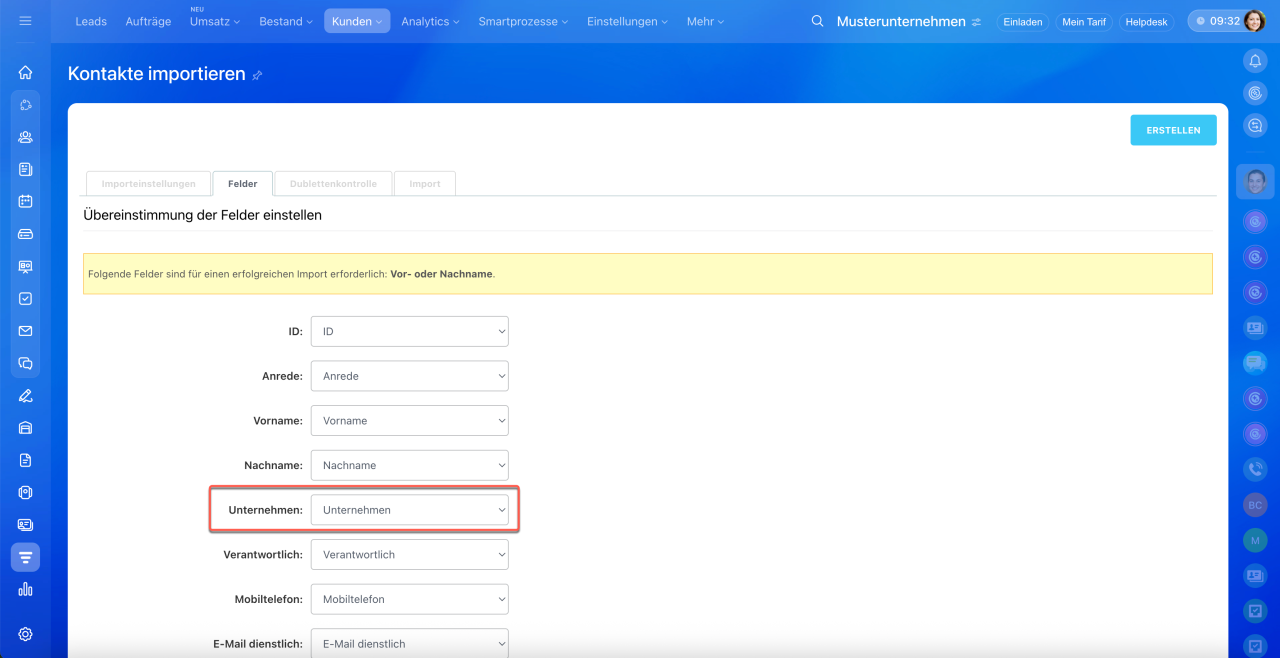Open the Vorname mapping dropdown
This screenshot has height=658, width=1280.
(409, 421)
